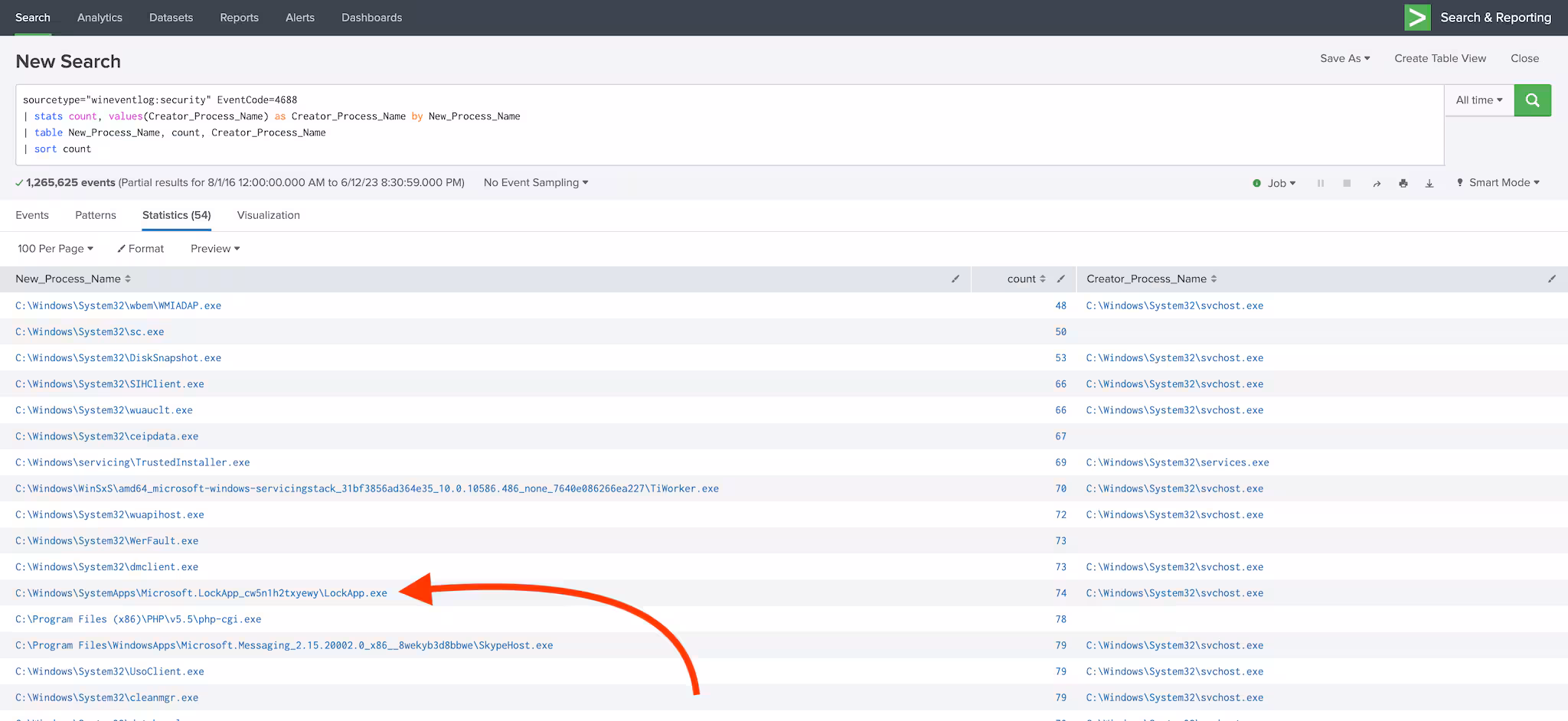Click the green magnifier search button
This screenshot has height=721, width=1568.
coord(1532,100)
